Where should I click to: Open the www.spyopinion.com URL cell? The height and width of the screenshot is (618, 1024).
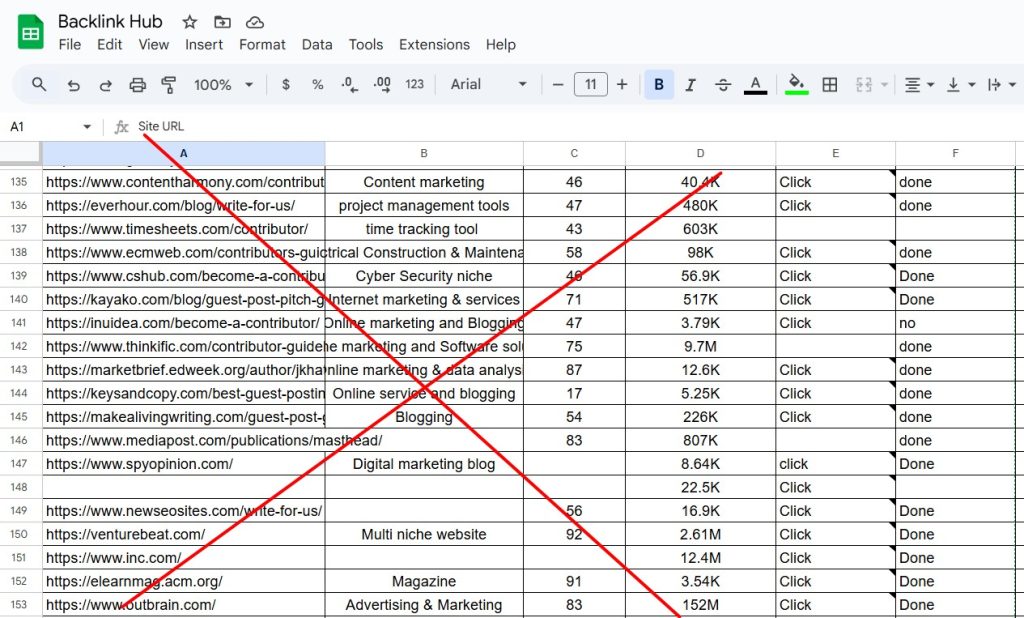point(184,464)
